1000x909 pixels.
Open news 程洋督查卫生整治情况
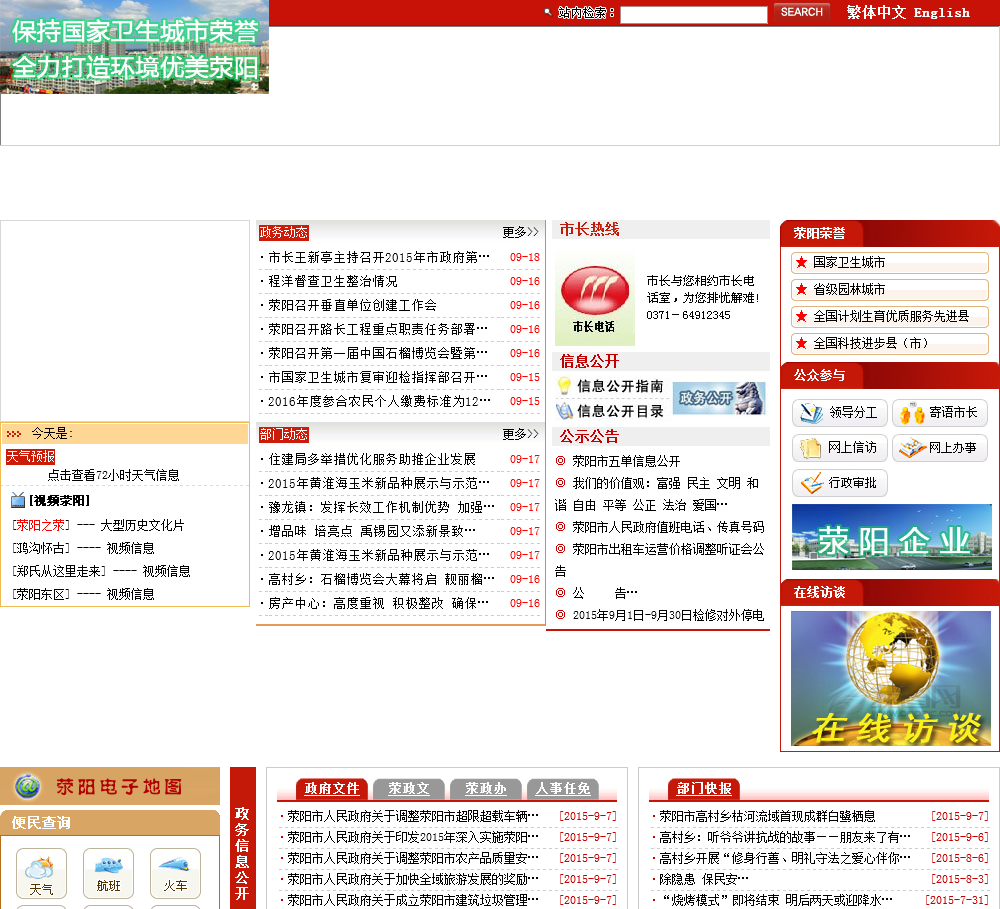pos(333,281)
